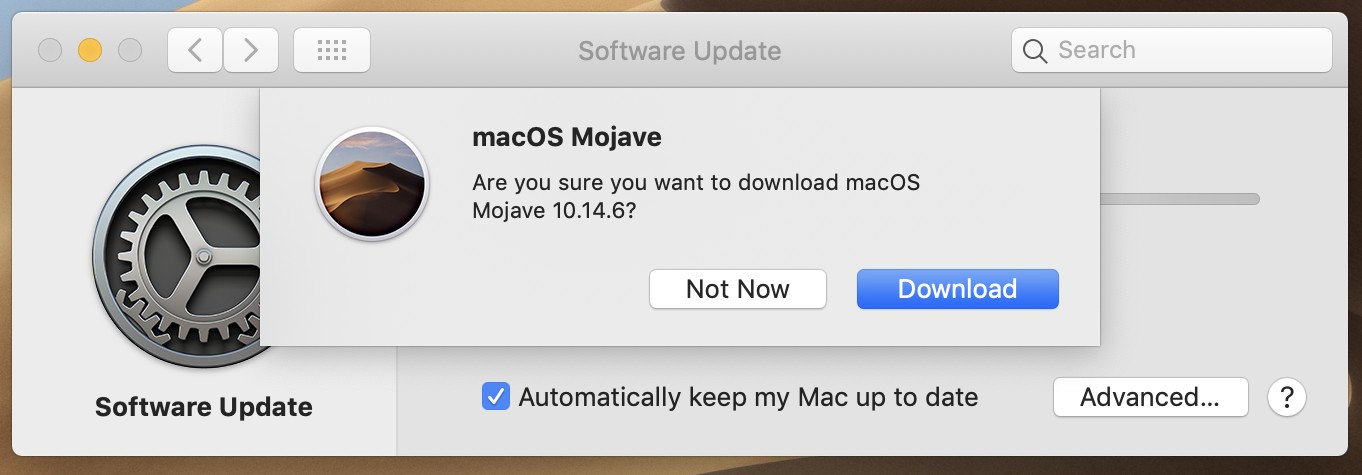Click the leftmost gray close window button
Screen dimensions: 1362x475
coord(50,50)
